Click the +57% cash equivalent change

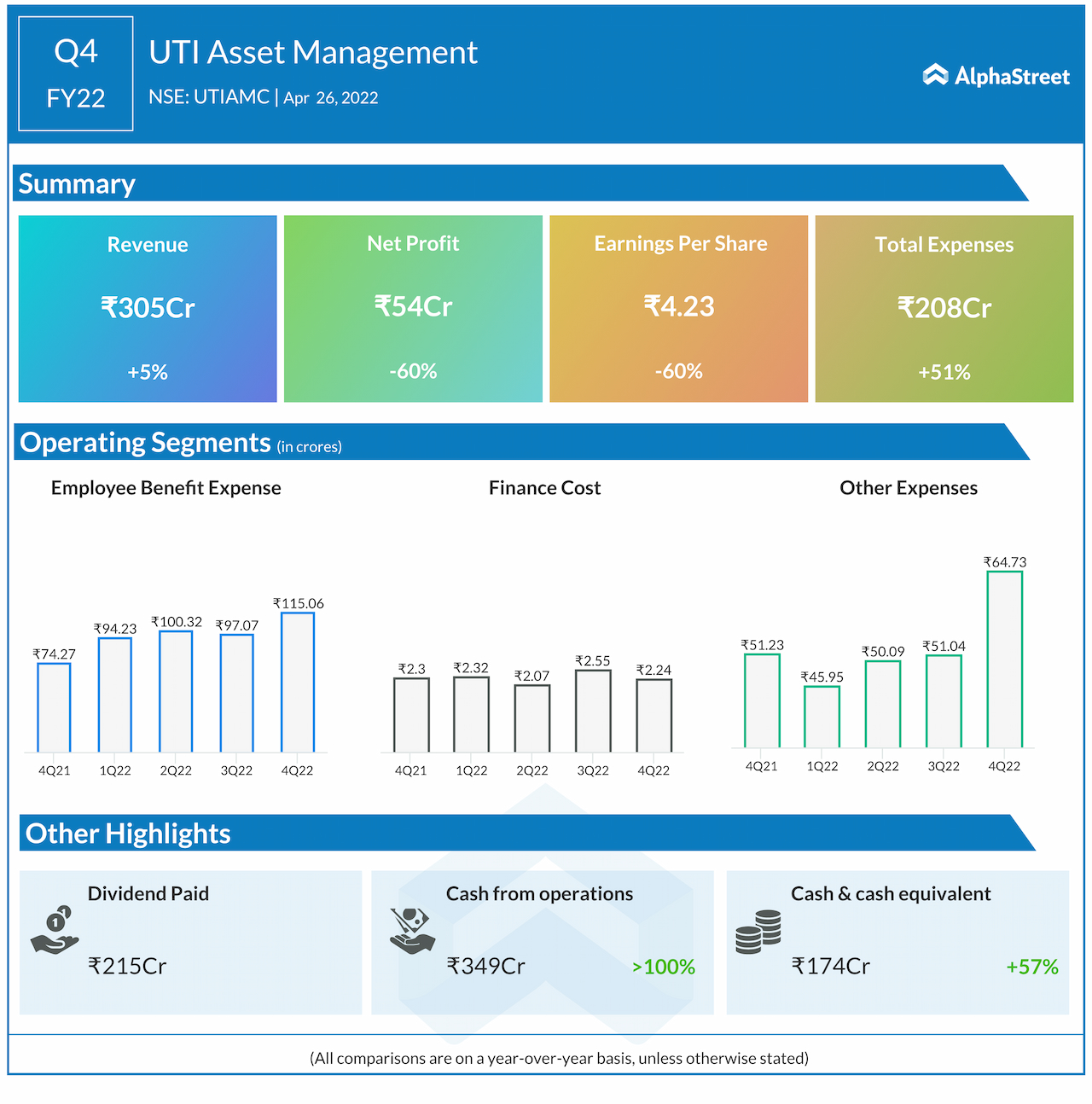(1031, 967)
